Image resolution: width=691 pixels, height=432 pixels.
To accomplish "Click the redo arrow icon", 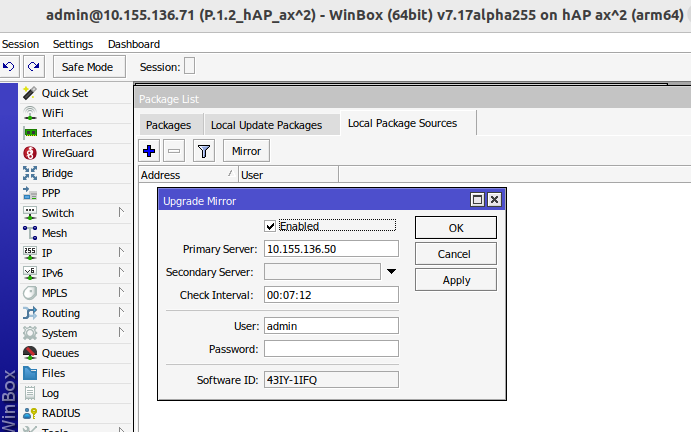I will tap(34, 67).
